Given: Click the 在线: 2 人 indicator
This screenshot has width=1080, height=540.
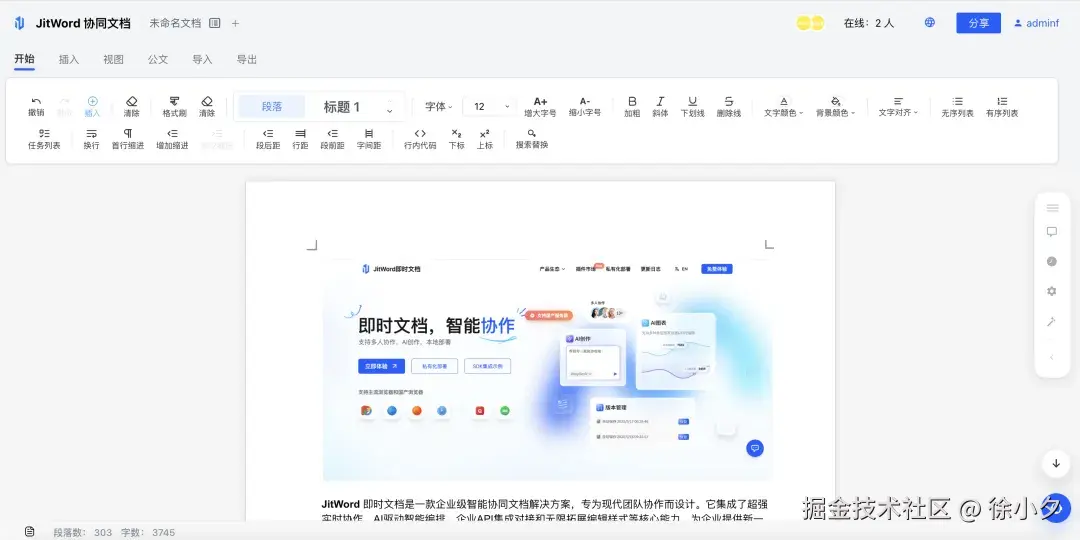Looking at the screenshot, I should pyautogui.click(x=869, y=23).
